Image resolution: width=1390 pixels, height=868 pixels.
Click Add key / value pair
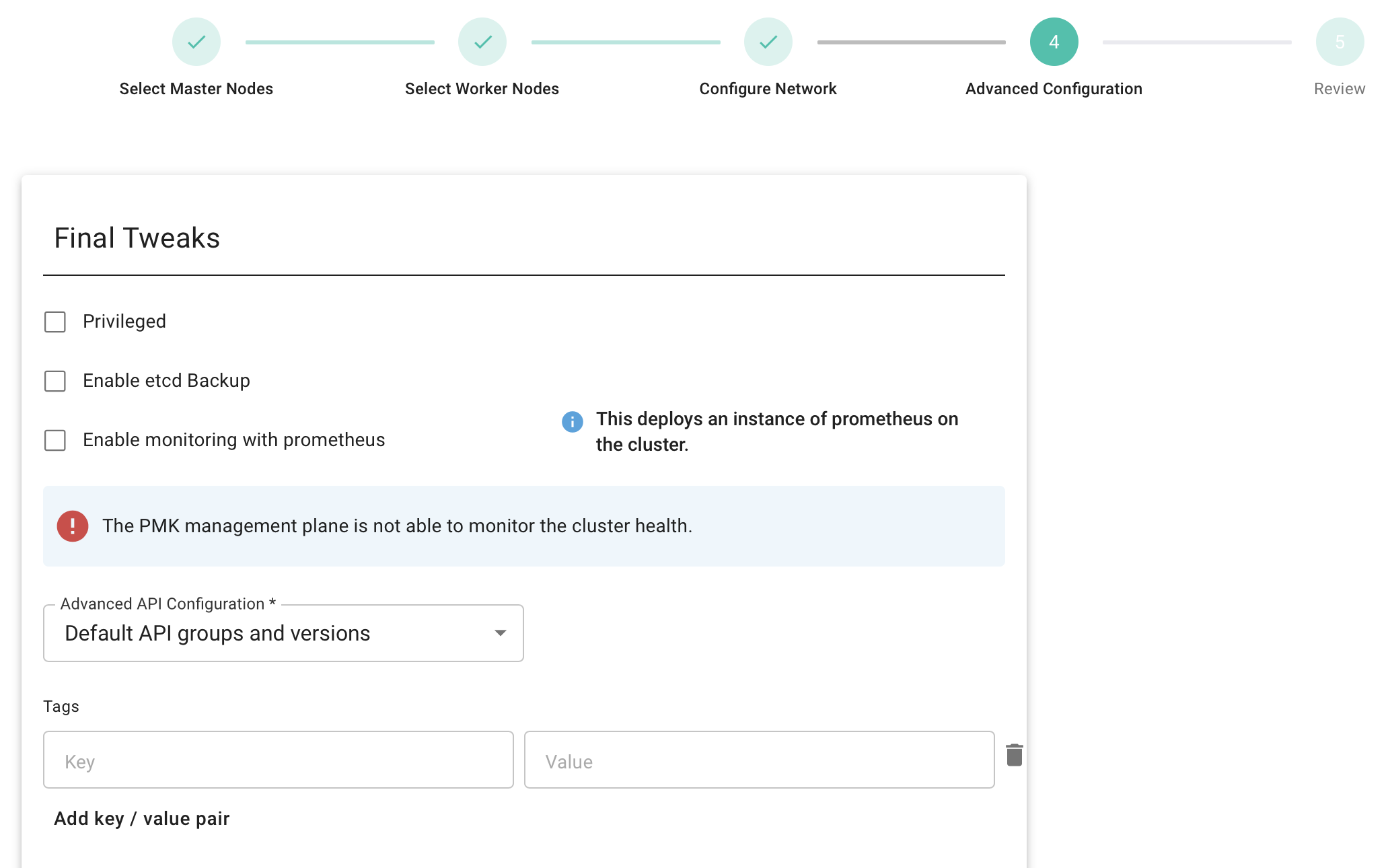[142, 818]
